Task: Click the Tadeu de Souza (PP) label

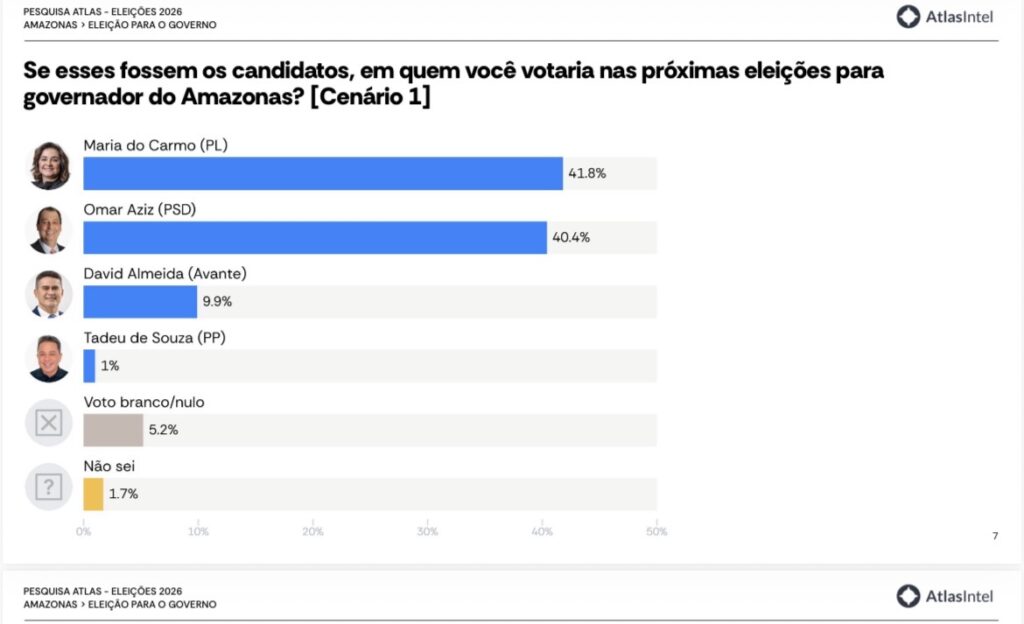Action: point(155,338)
